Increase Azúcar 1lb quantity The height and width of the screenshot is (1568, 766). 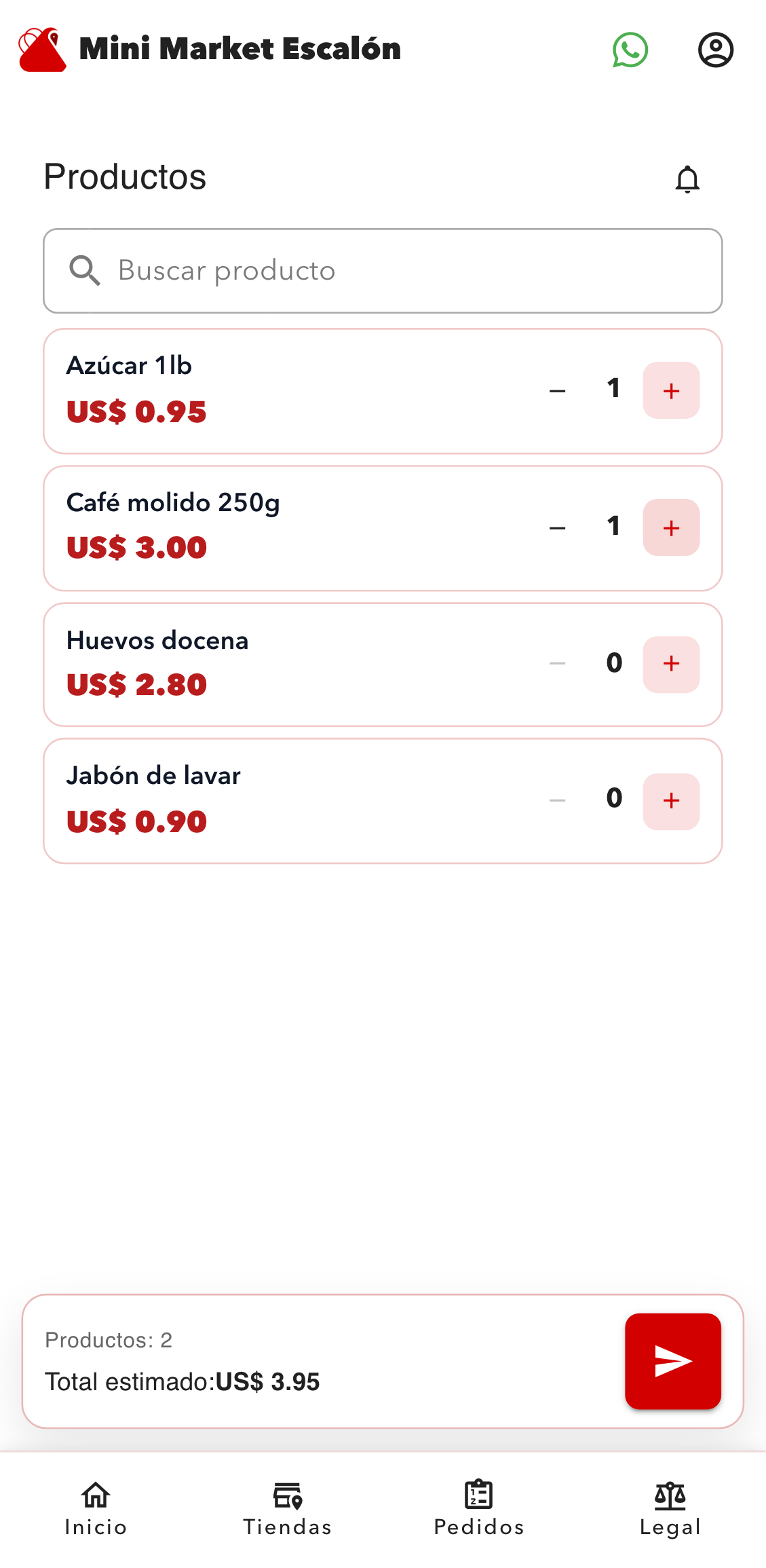(x=671, y=390)
